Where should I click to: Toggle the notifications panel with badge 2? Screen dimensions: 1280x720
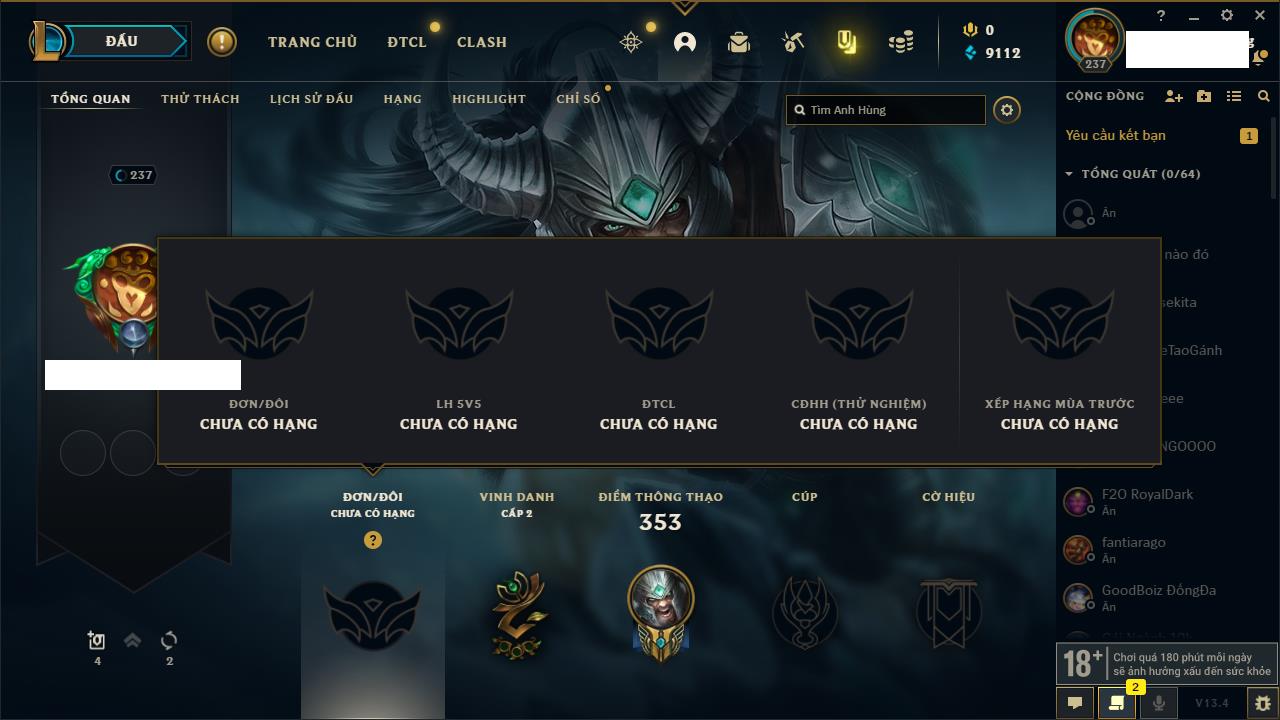(x=1116, y=703)
